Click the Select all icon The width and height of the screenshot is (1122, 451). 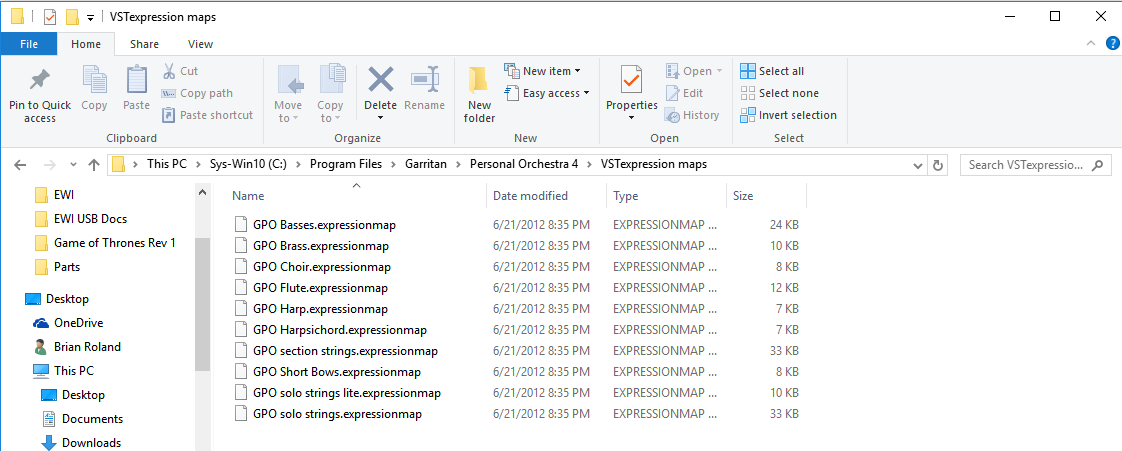[748, 71]
